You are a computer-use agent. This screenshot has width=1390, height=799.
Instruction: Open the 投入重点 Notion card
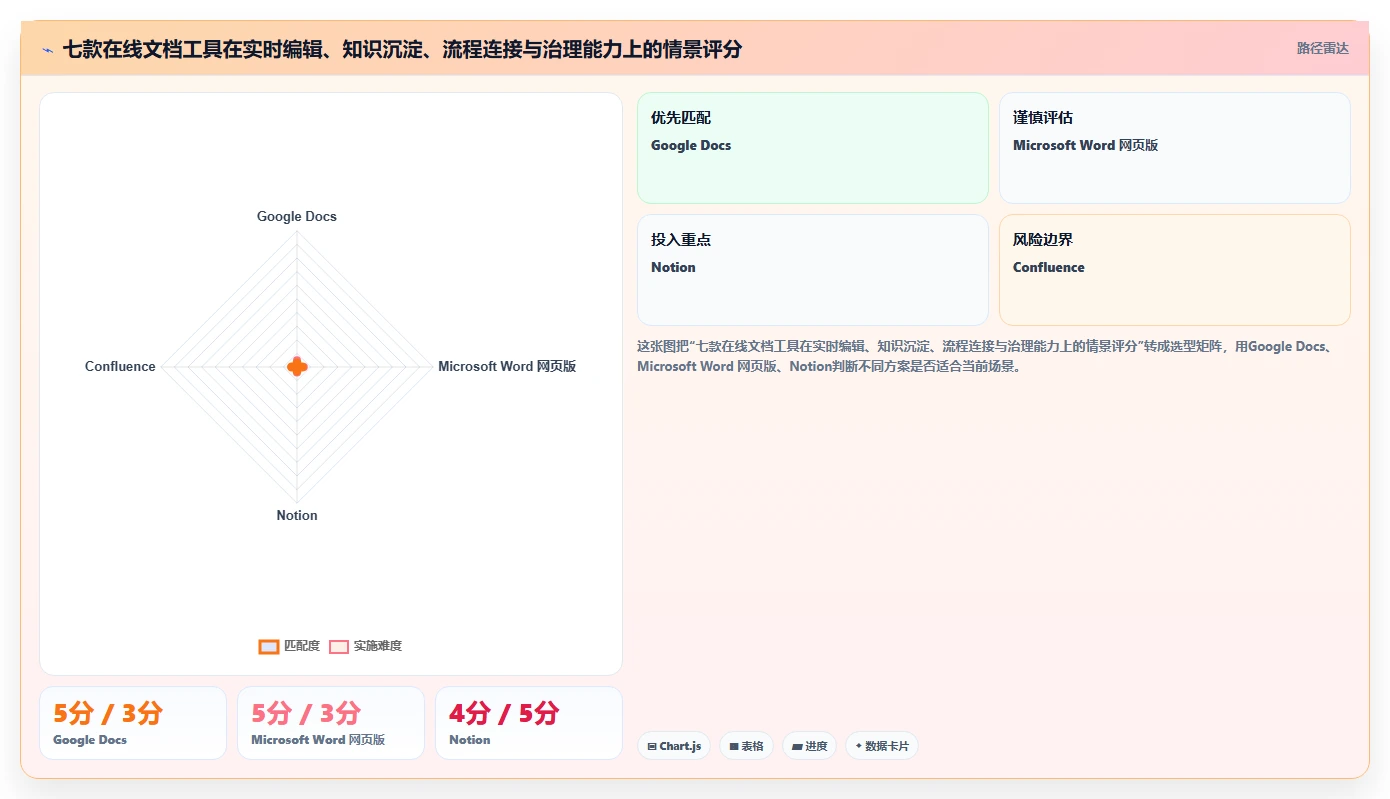pyautogui.click(x=812, y=270)
